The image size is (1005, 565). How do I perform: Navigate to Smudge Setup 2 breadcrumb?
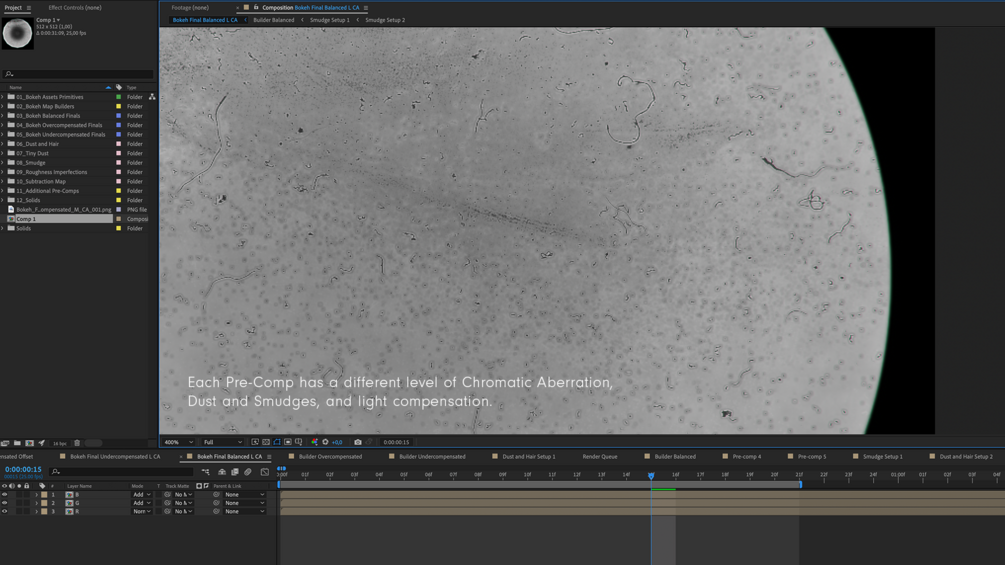click(x=385, y=20)
